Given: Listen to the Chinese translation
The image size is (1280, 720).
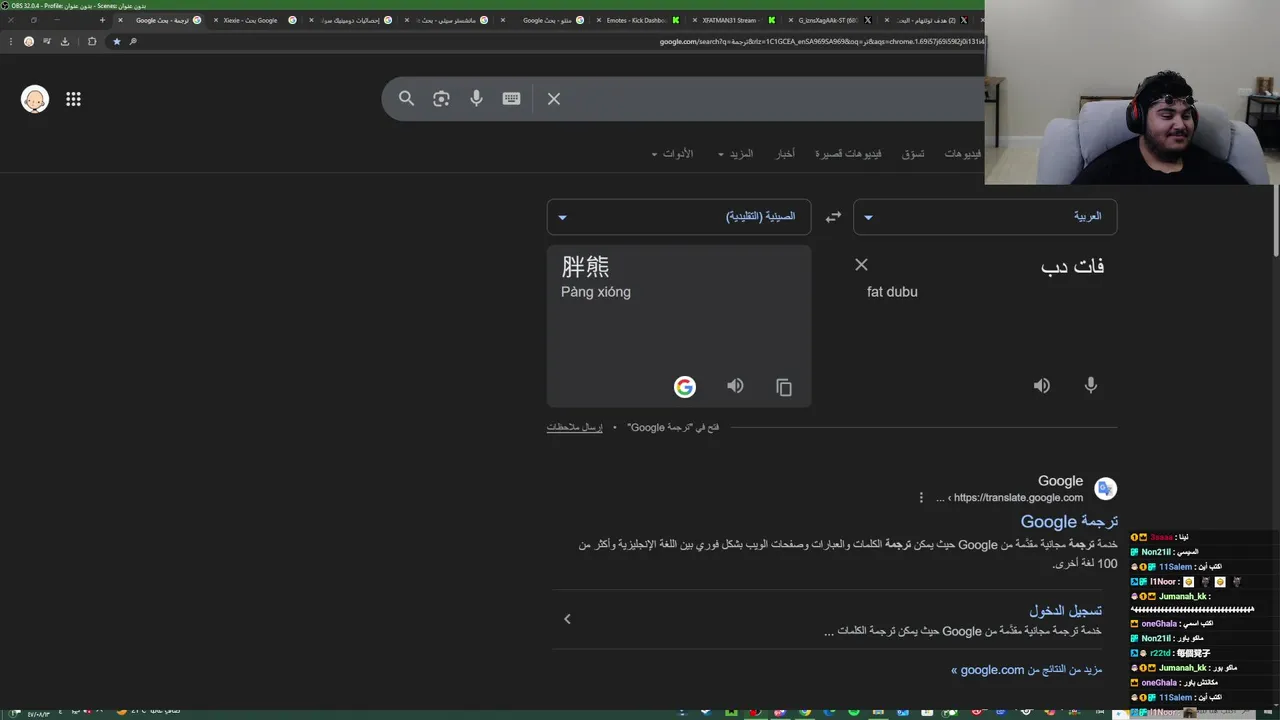Looking at the screenshot, I should [x=735, y=386].
